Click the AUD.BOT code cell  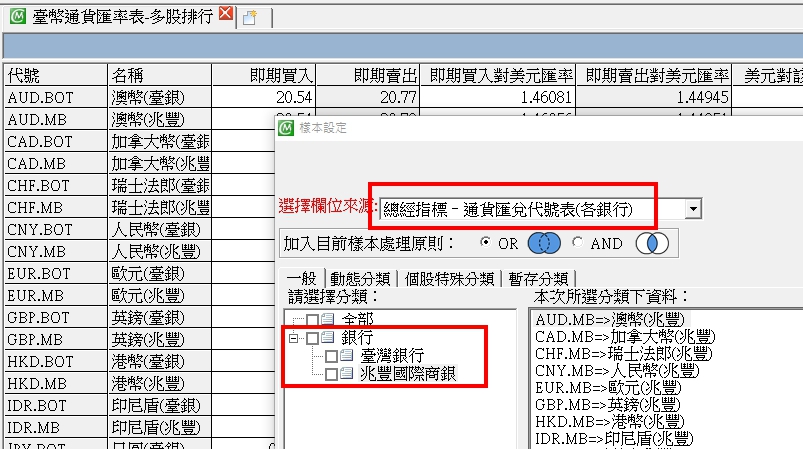[x=55, y=97]
